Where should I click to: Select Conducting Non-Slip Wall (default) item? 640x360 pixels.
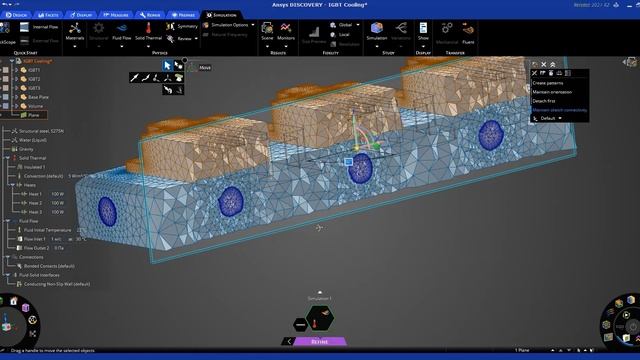pos(57,284)
